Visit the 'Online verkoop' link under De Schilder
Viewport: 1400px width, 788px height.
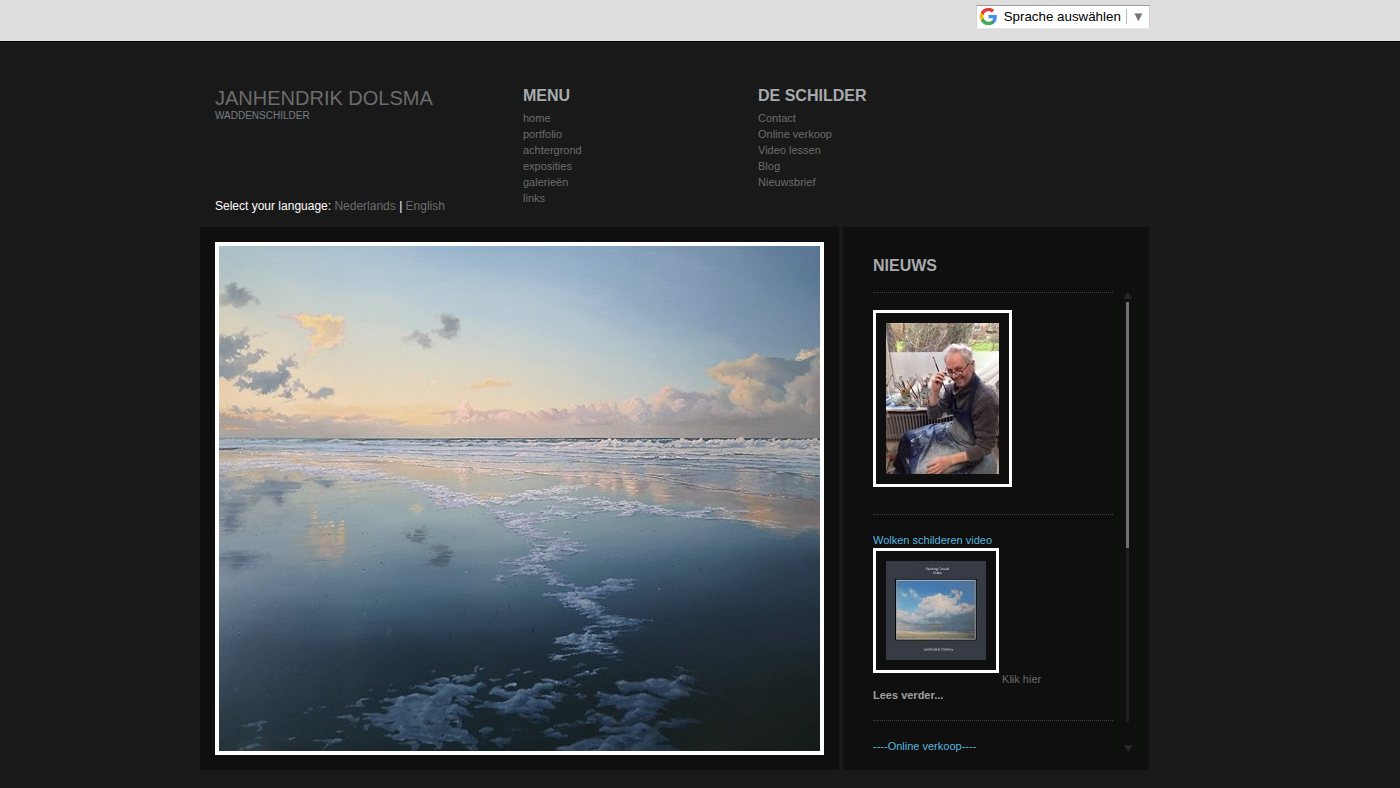click(795, 134)
